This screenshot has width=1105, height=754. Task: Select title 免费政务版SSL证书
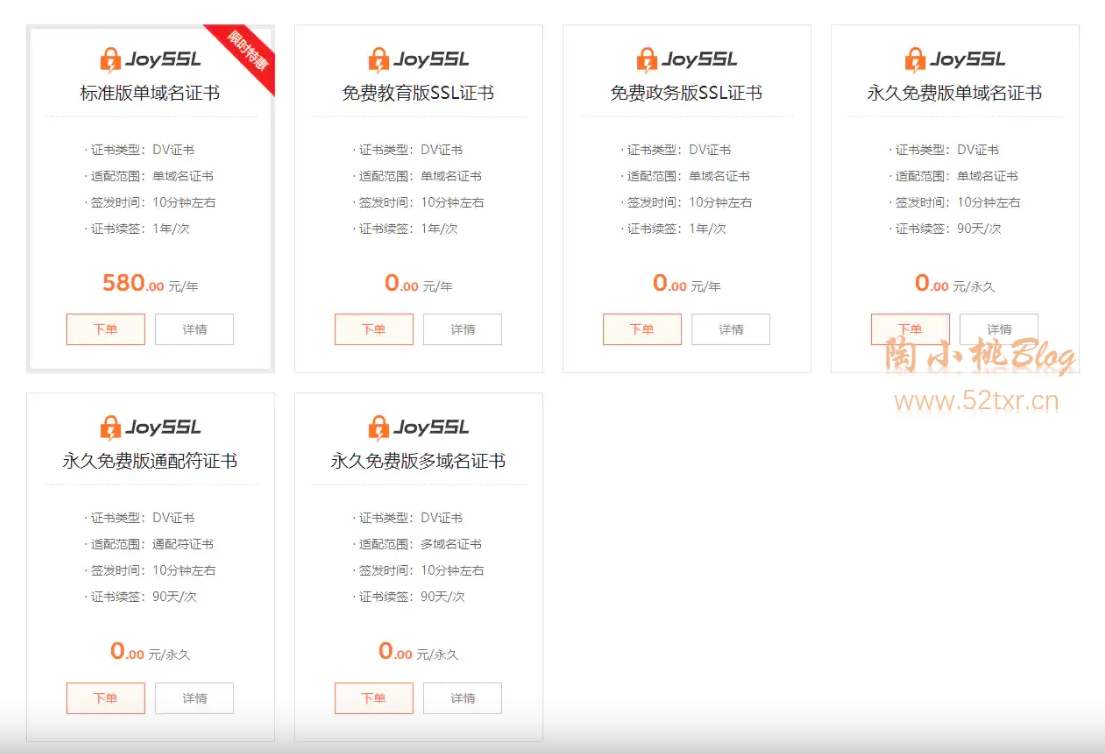pyautogui.click(x=686, y=93)
